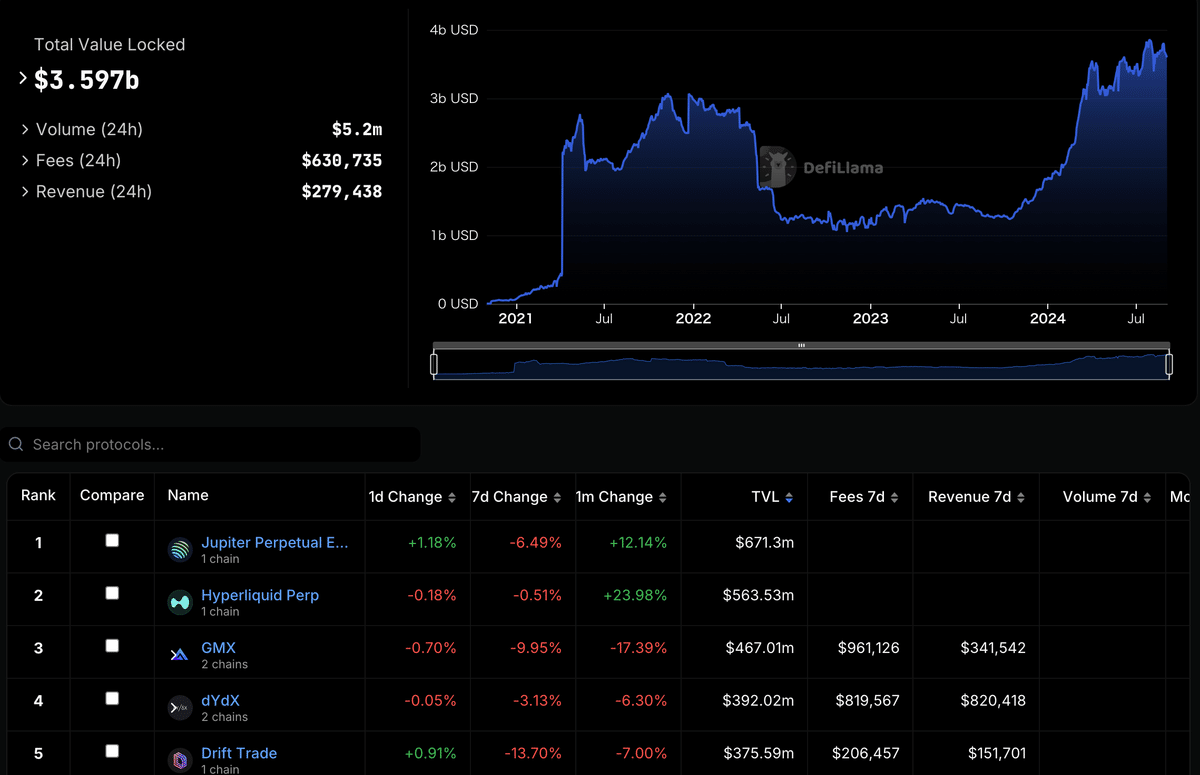The image size is (1200, 775).
Task: Open GMX protocol page
Action: [x=218, y=648]
